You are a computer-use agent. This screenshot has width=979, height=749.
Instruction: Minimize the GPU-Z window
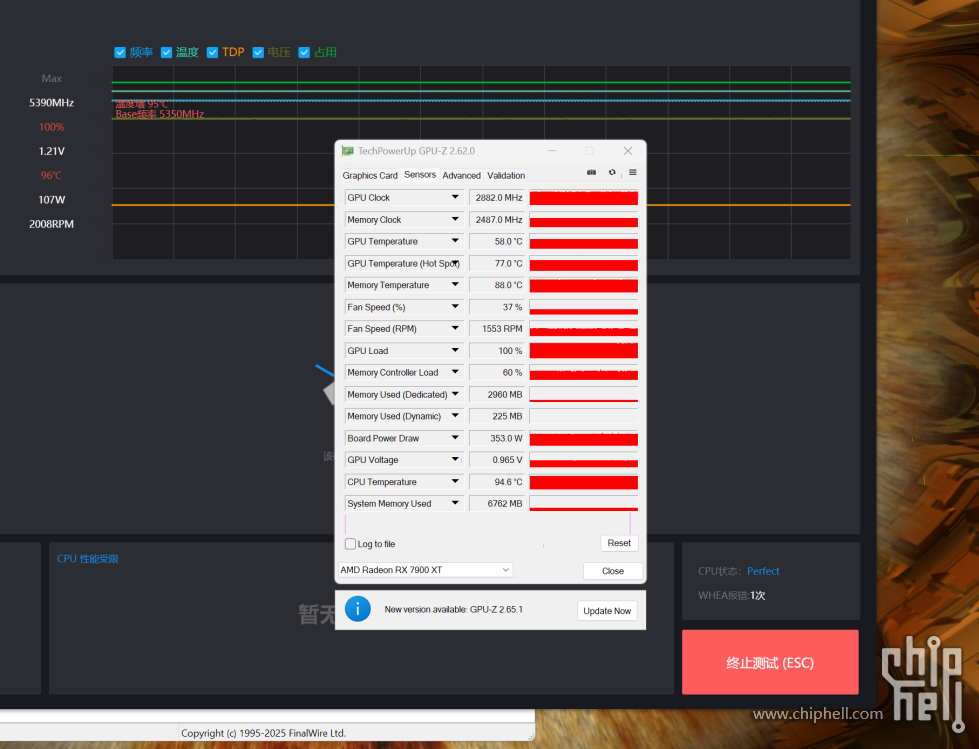[x=553, y=151]
